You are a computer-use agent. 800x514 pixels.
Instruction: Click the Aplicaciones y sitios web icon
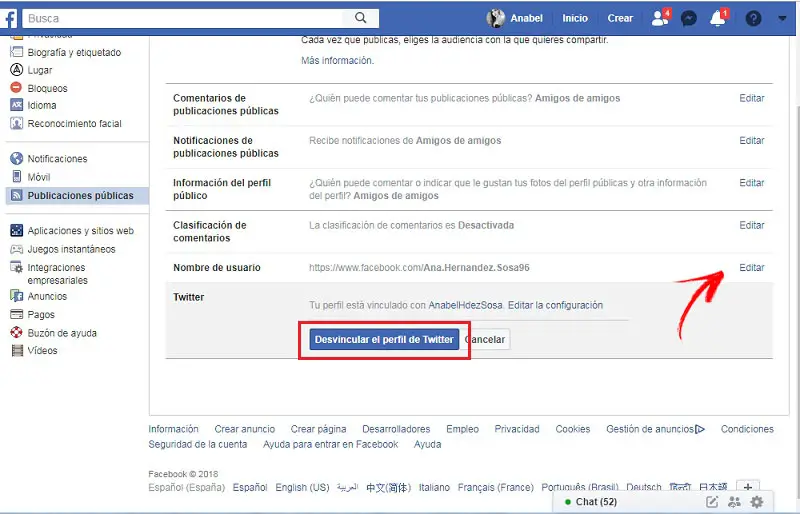tap(16, 230)
